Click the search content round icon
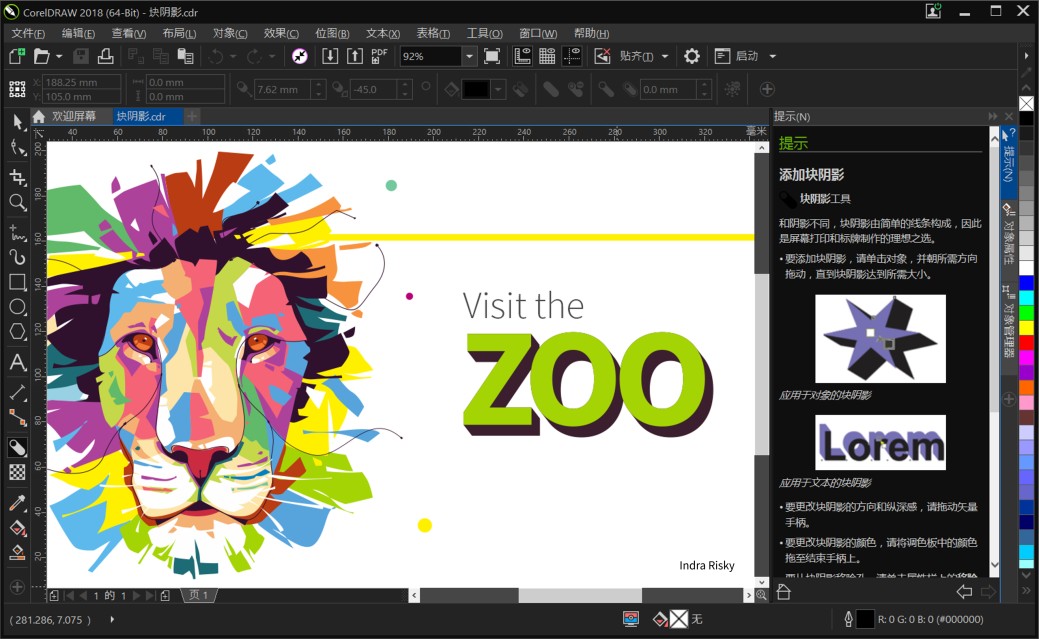 pos(300,56)
